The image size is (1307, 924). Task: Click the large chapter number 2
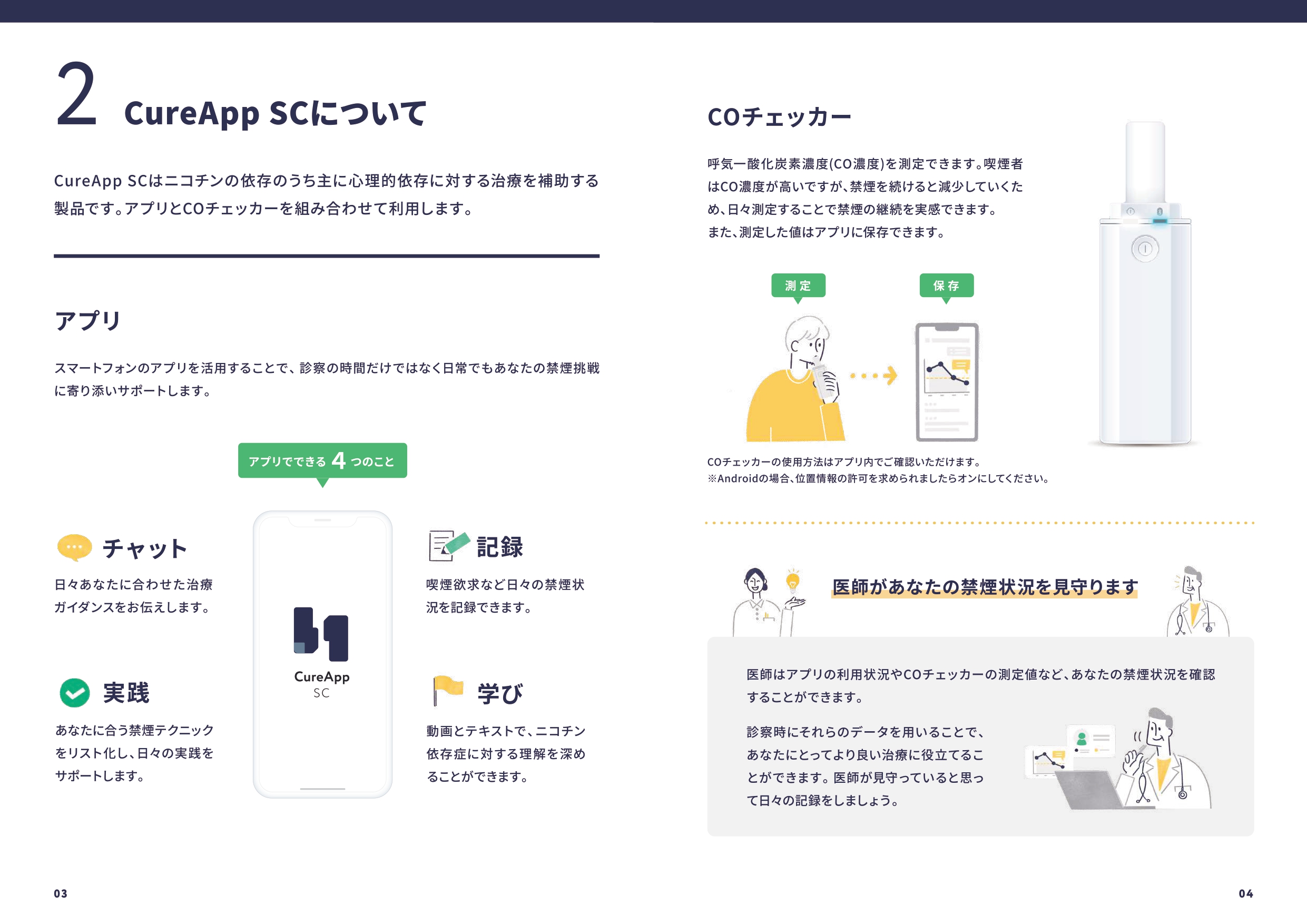pos(77,94)
